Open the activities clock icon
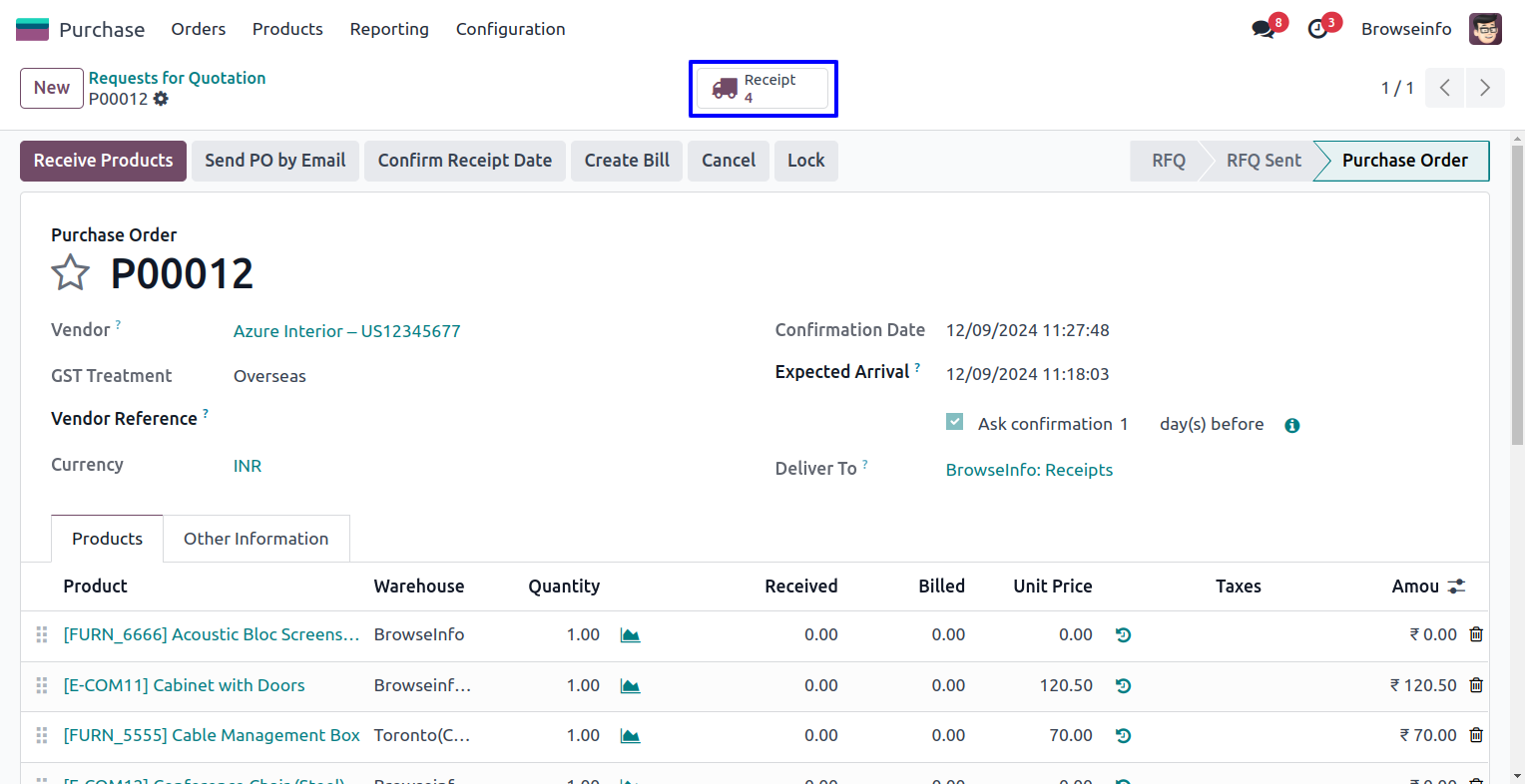The width and height of the screenshot is (1525, 784). pos(1318,29)
